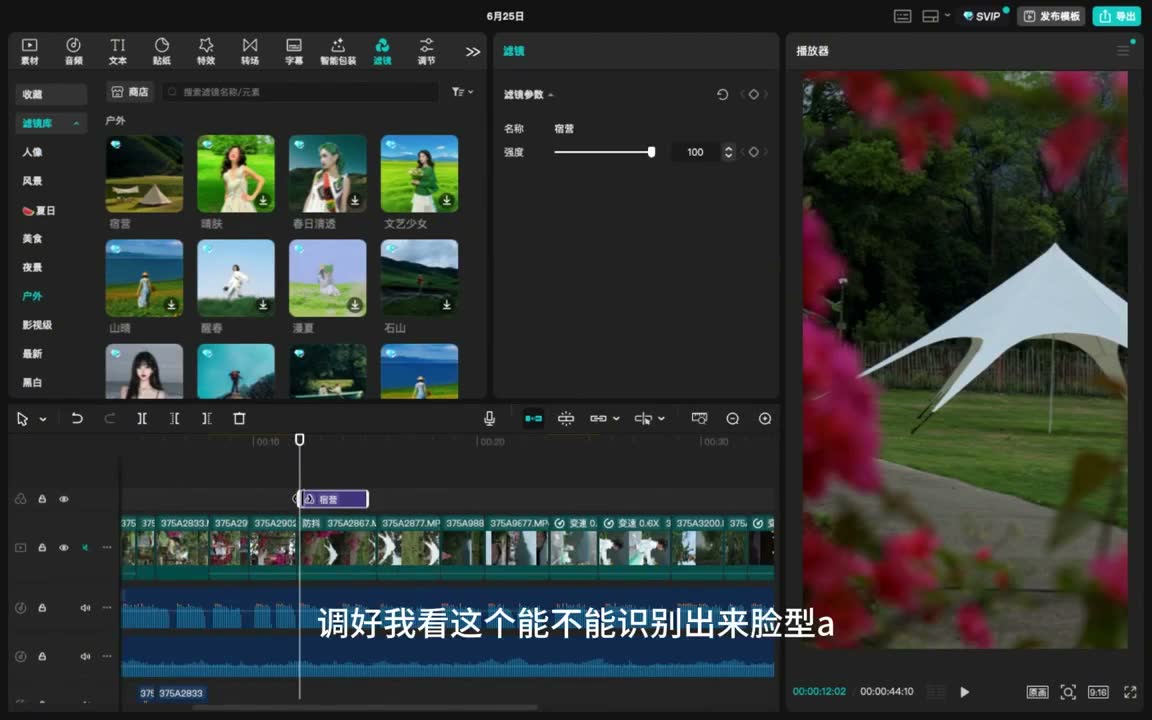Lock the main video track
This screenshot has height=720, width=1152.
[x=42, y=547]
